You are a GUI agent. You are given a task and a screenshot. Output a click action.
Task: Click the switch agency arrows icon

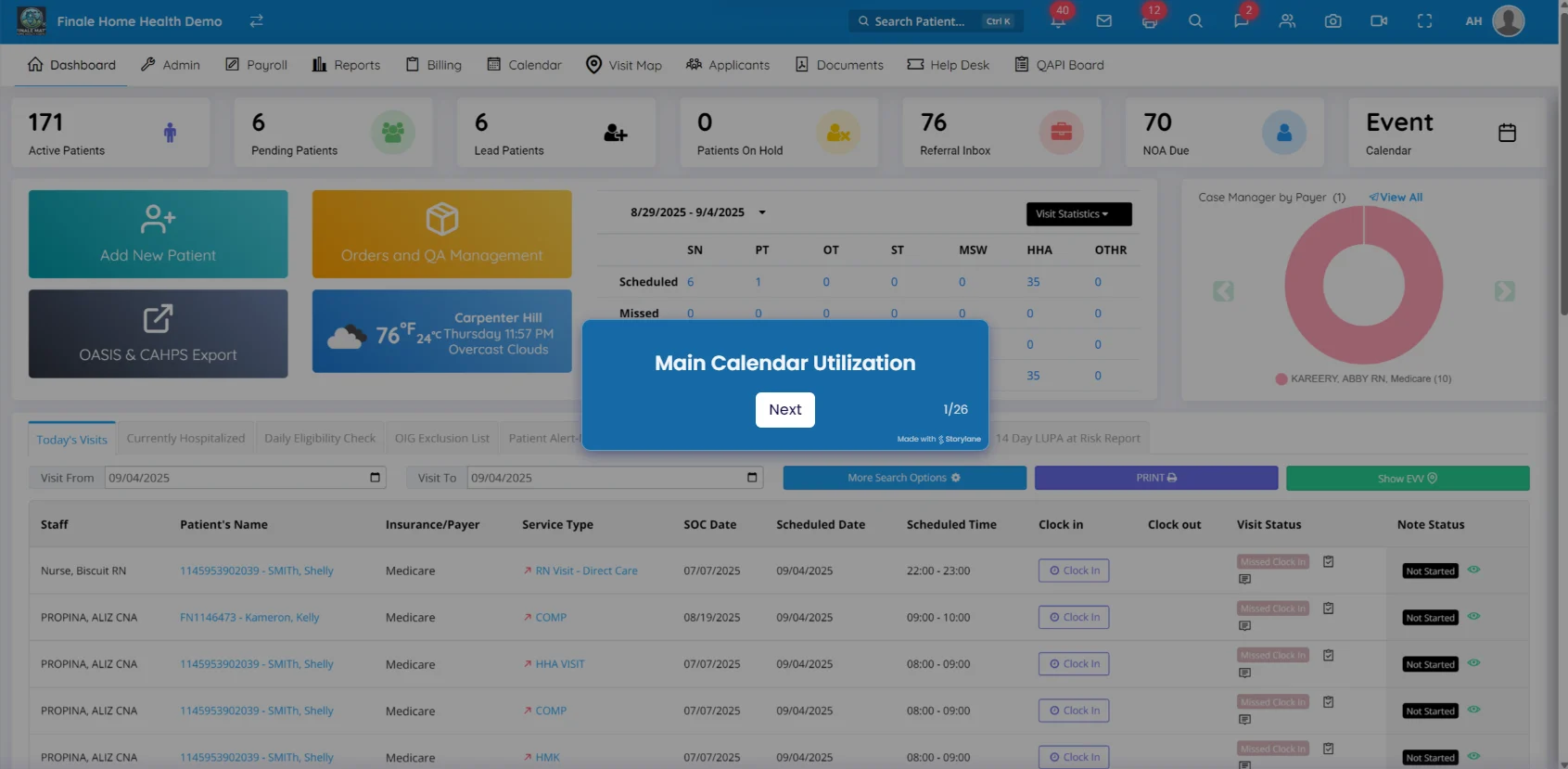coord(256,20)
